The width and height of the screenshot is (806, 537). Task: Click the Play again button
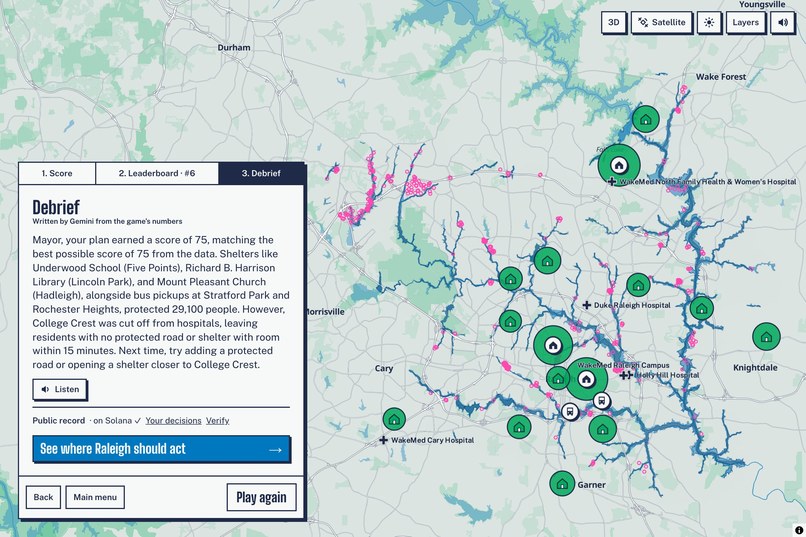tap(261, 497)
